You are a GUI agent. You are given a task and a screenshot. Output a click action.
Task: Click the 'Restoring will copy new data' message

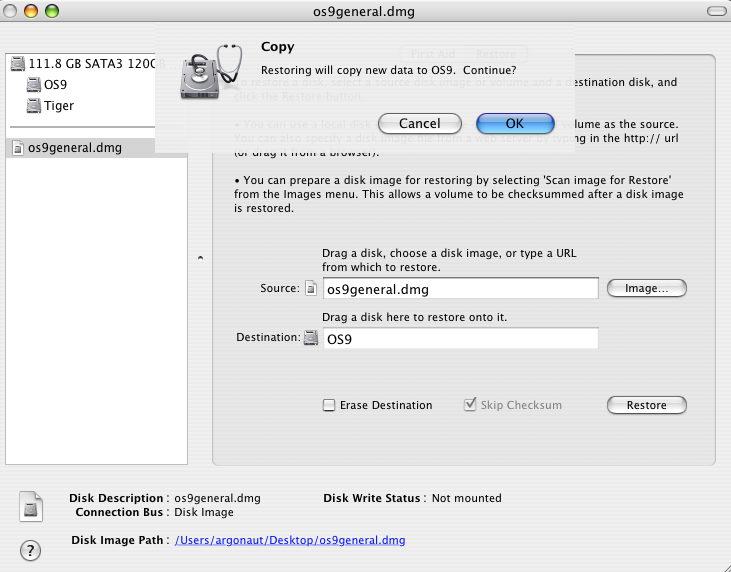[388, 70]
